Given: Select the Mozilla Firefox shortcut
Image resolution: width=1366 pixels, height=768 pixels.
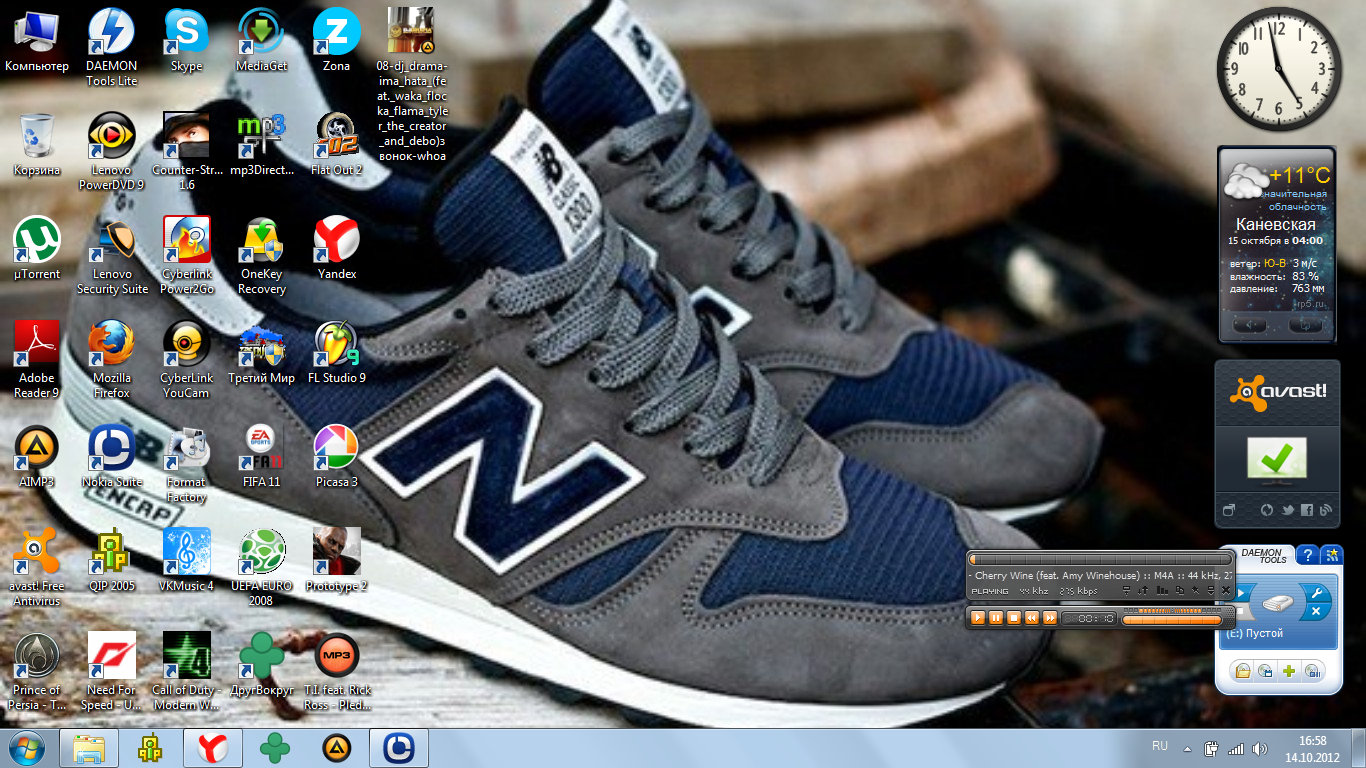Looking at the screenshot, I should 112,360.
